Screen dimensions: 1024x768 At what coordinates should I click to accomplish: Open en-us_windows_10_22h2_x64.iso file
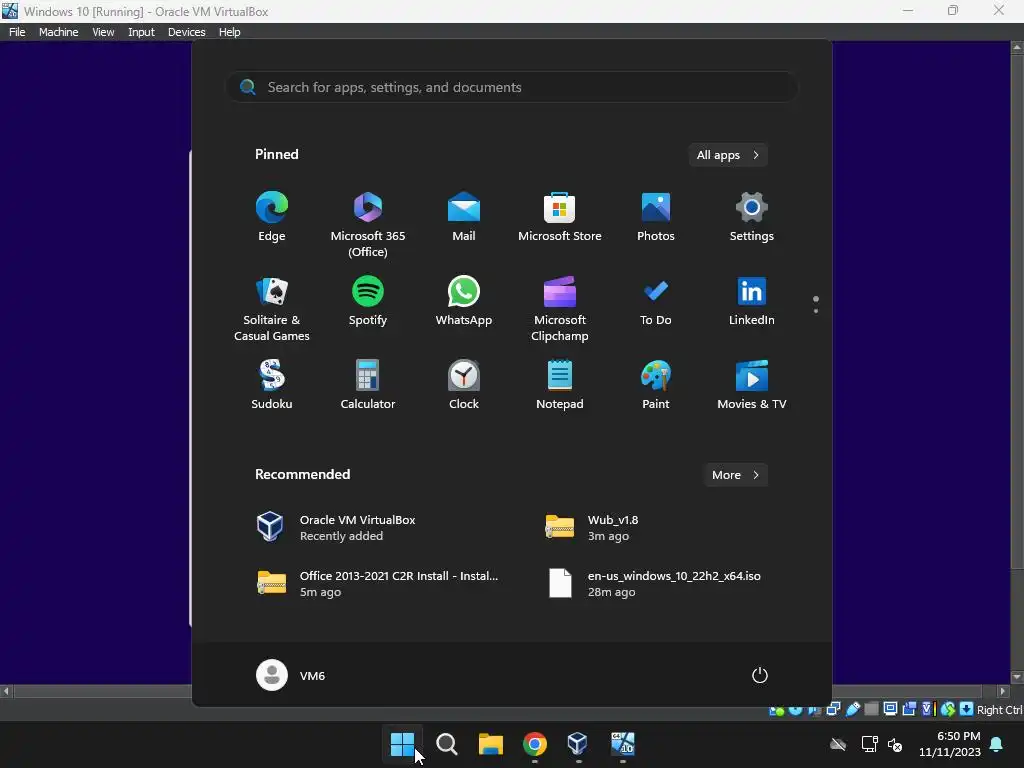653,584
